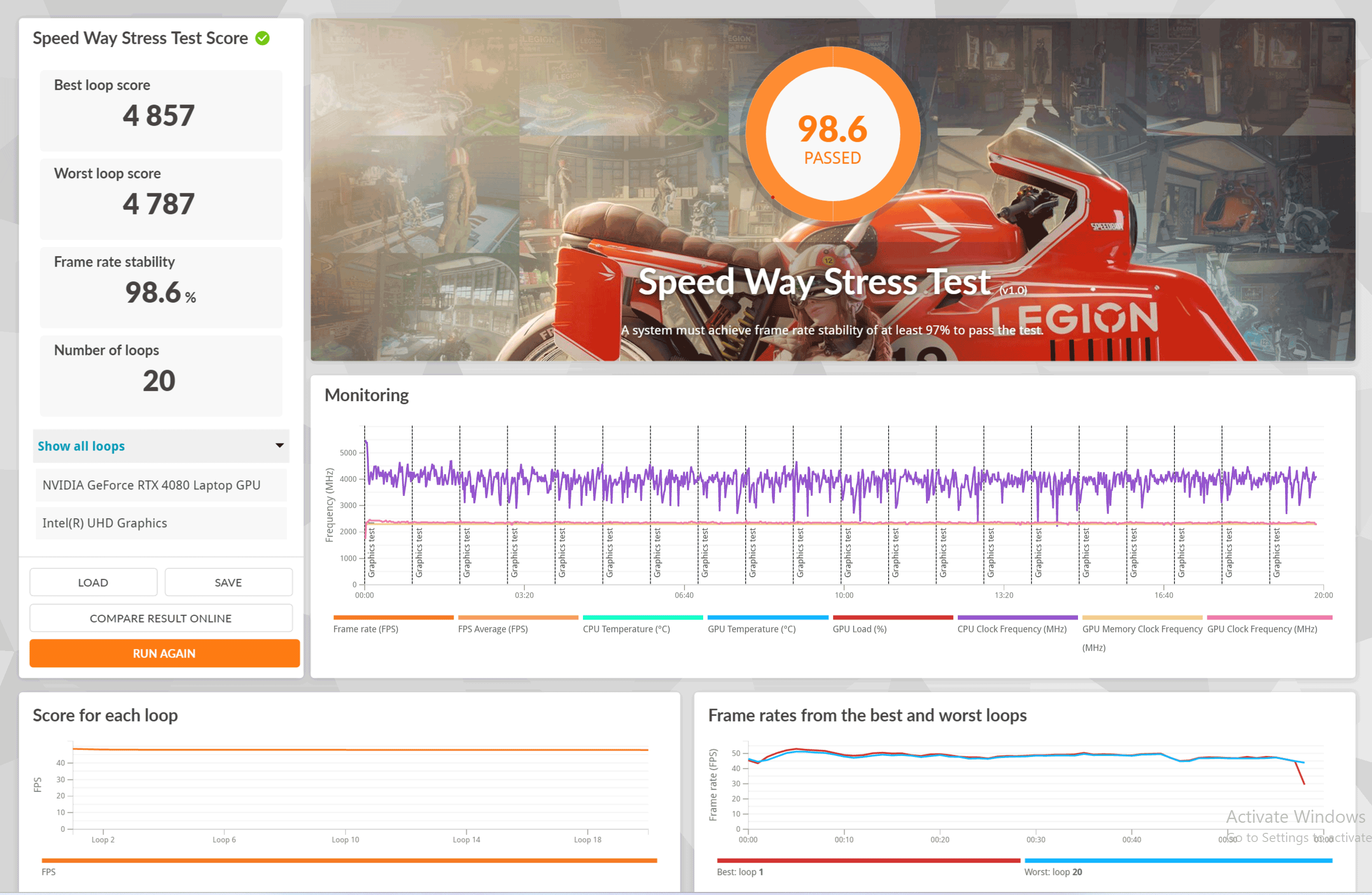Click the 98.6 PASSED score circle
This screenshot has height=895, width=1372.
832,134
